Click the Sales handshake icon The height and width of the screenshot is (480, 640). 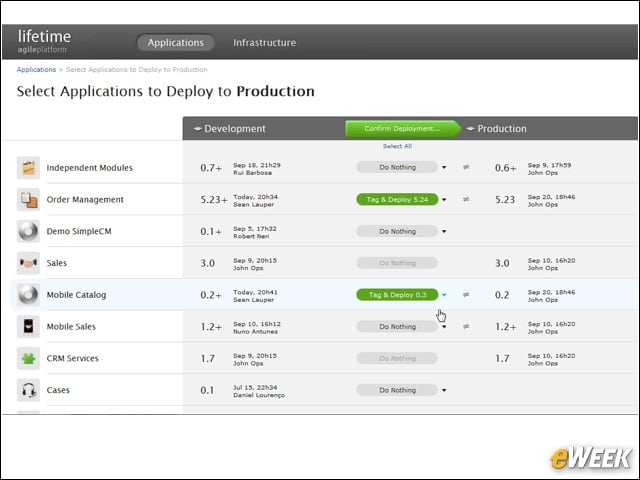point(28,263)
